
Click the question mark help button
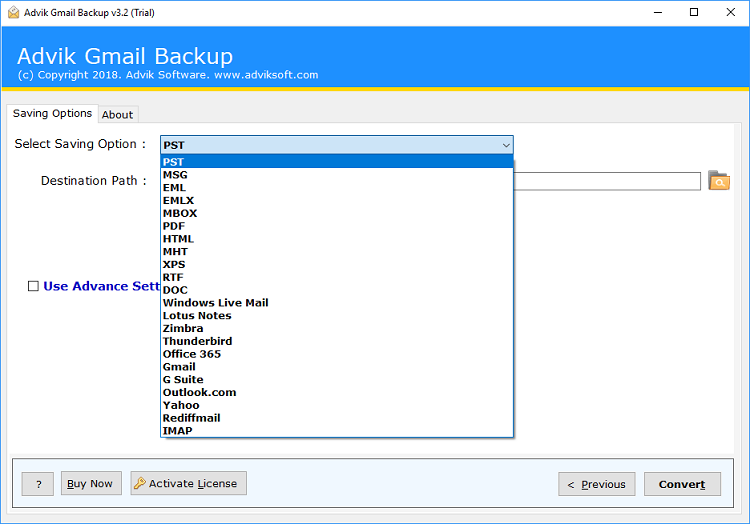point(38,484)
